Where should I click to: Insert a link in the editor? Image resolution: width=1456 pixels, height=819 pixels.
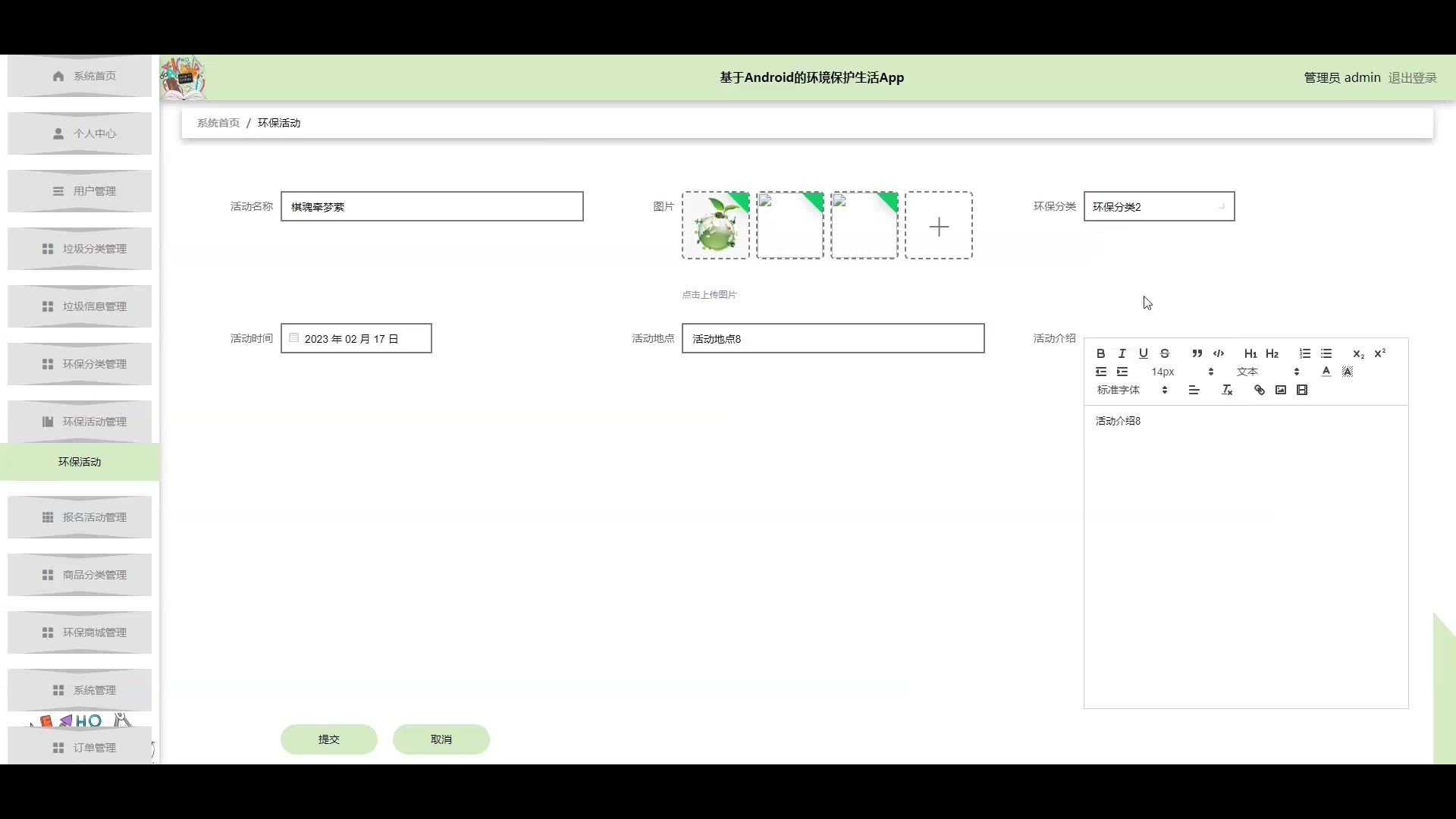tap(1260, 391)
